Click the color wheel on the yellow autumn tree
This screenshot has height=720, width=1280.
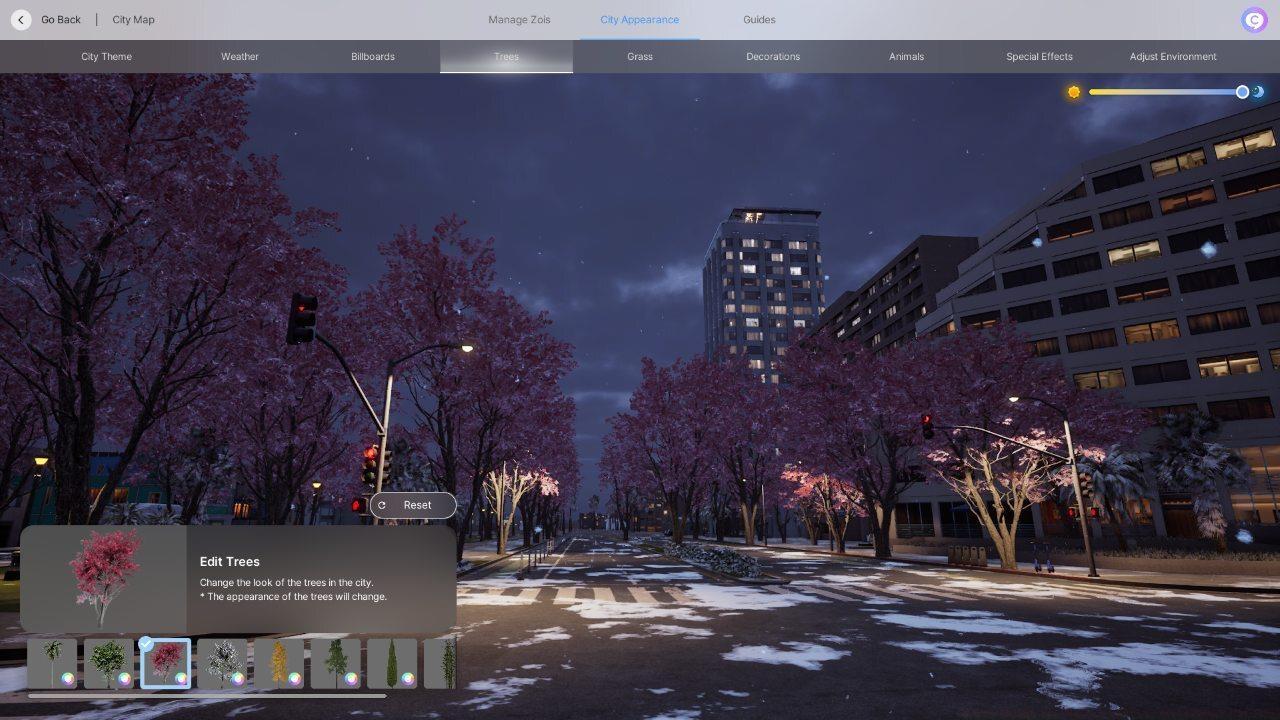pos(293,678)
